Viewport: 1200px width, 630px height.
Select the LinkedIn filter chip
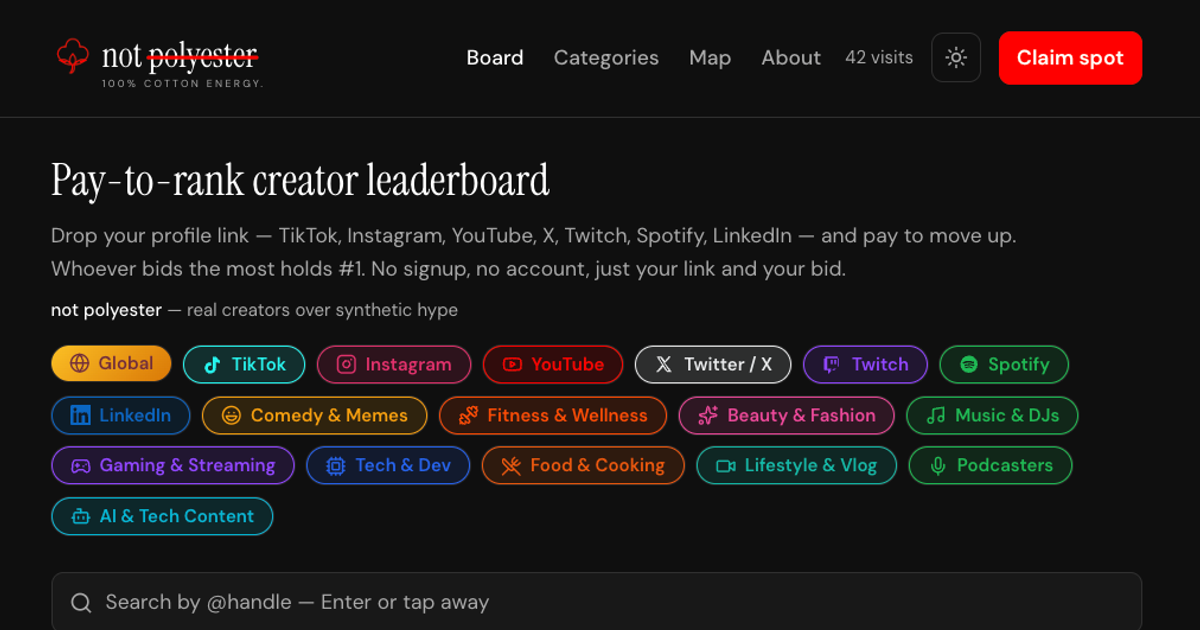click(x=120, y=415)
